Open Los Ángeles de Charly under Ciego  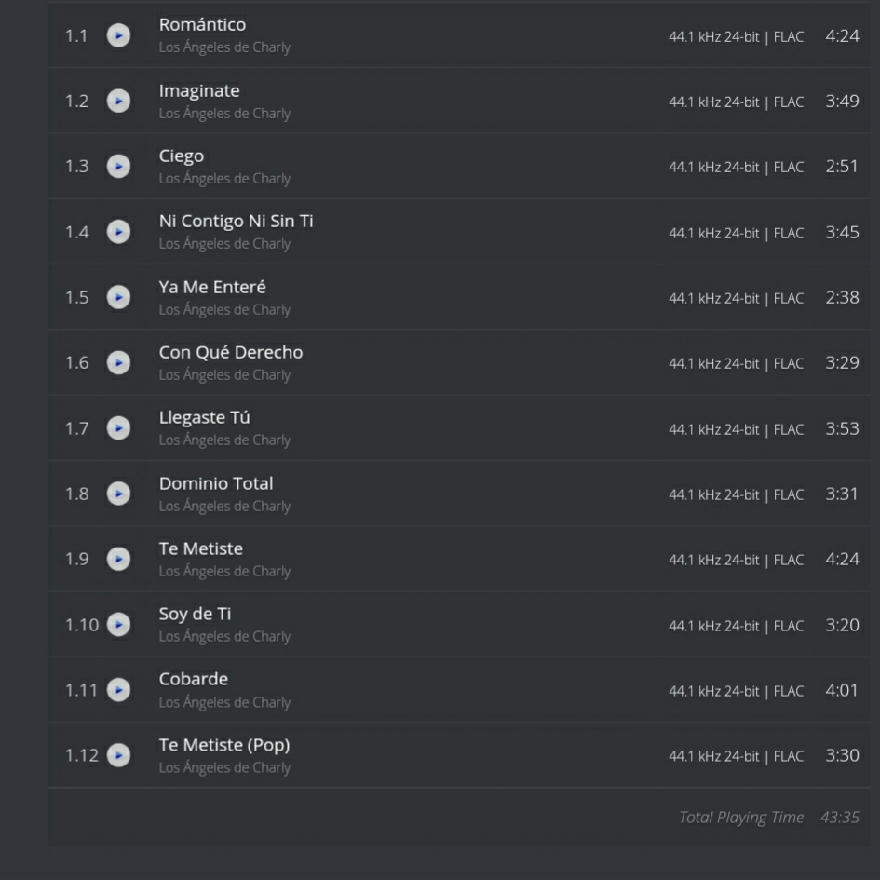tap(224, 178)
